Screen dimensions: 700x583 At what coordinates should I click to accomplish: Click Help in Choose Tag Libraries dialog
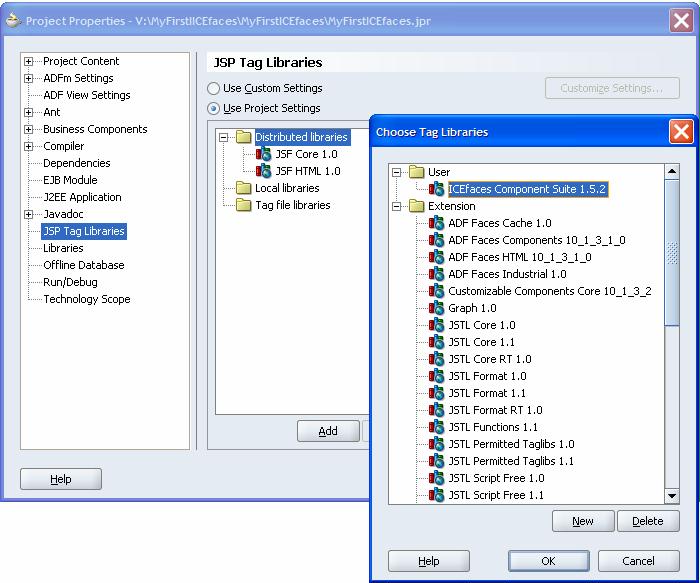(x=429, y=561)
